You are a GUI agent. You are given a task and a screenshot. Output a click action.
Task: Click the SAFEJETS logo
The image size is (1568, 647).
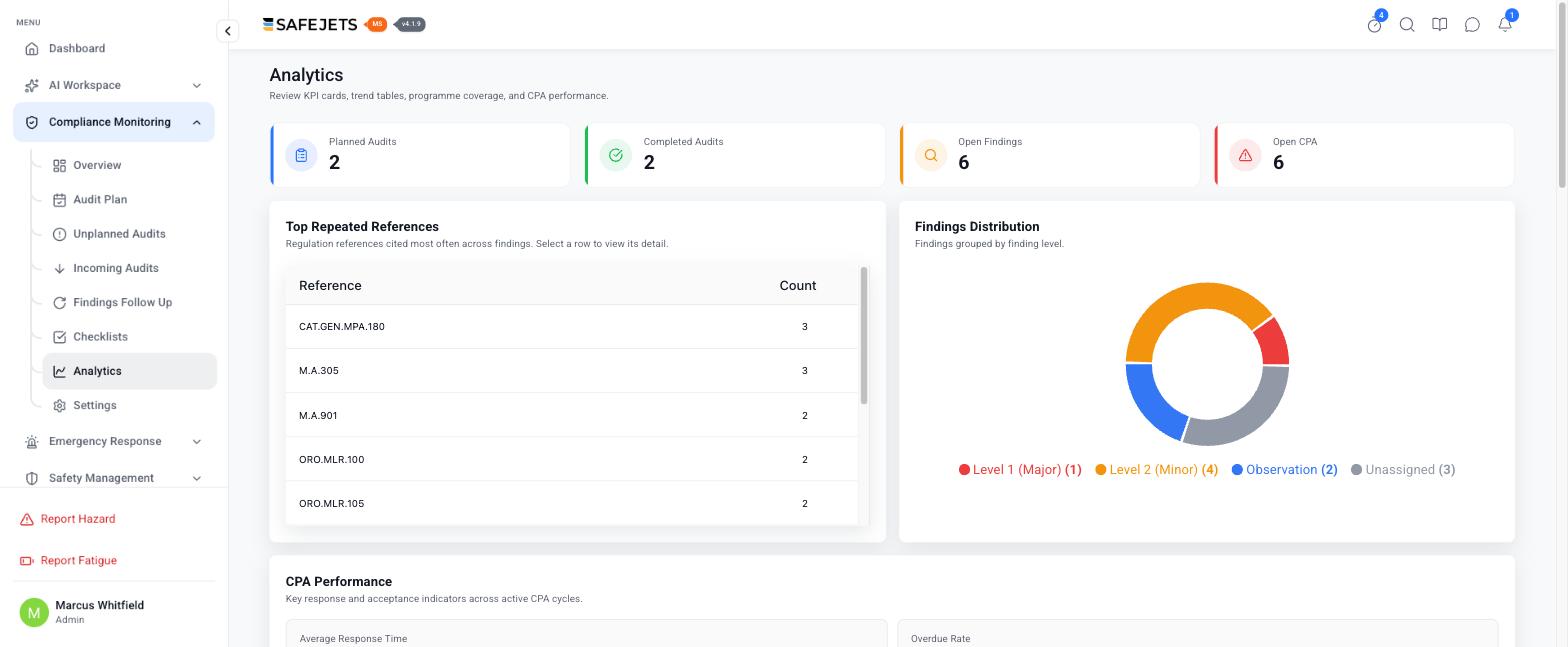point(310,25)
